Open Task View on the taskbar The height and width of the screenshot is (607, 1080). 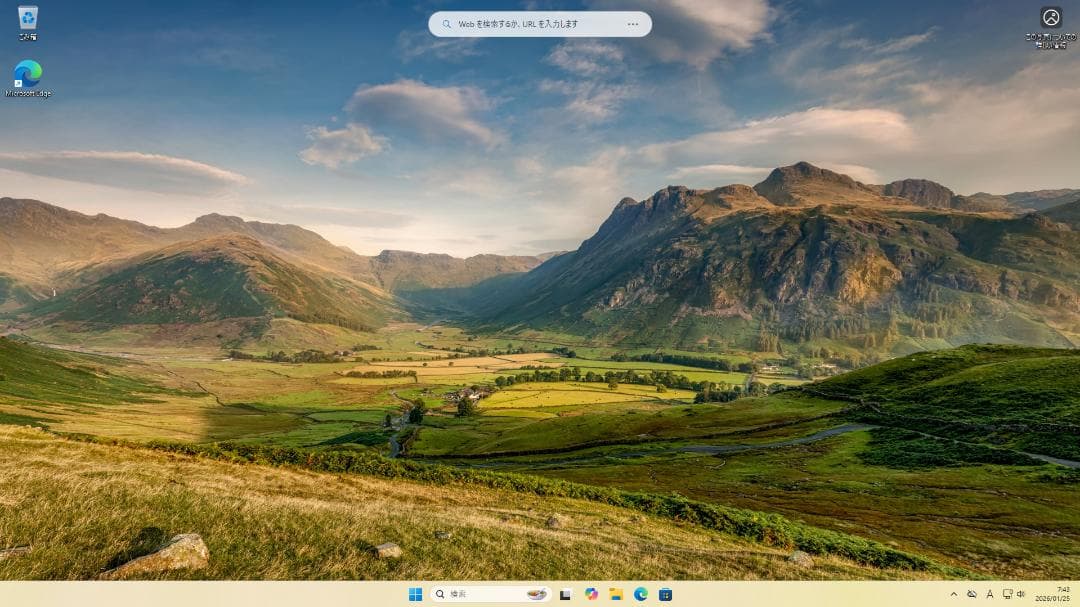point(564,593)
